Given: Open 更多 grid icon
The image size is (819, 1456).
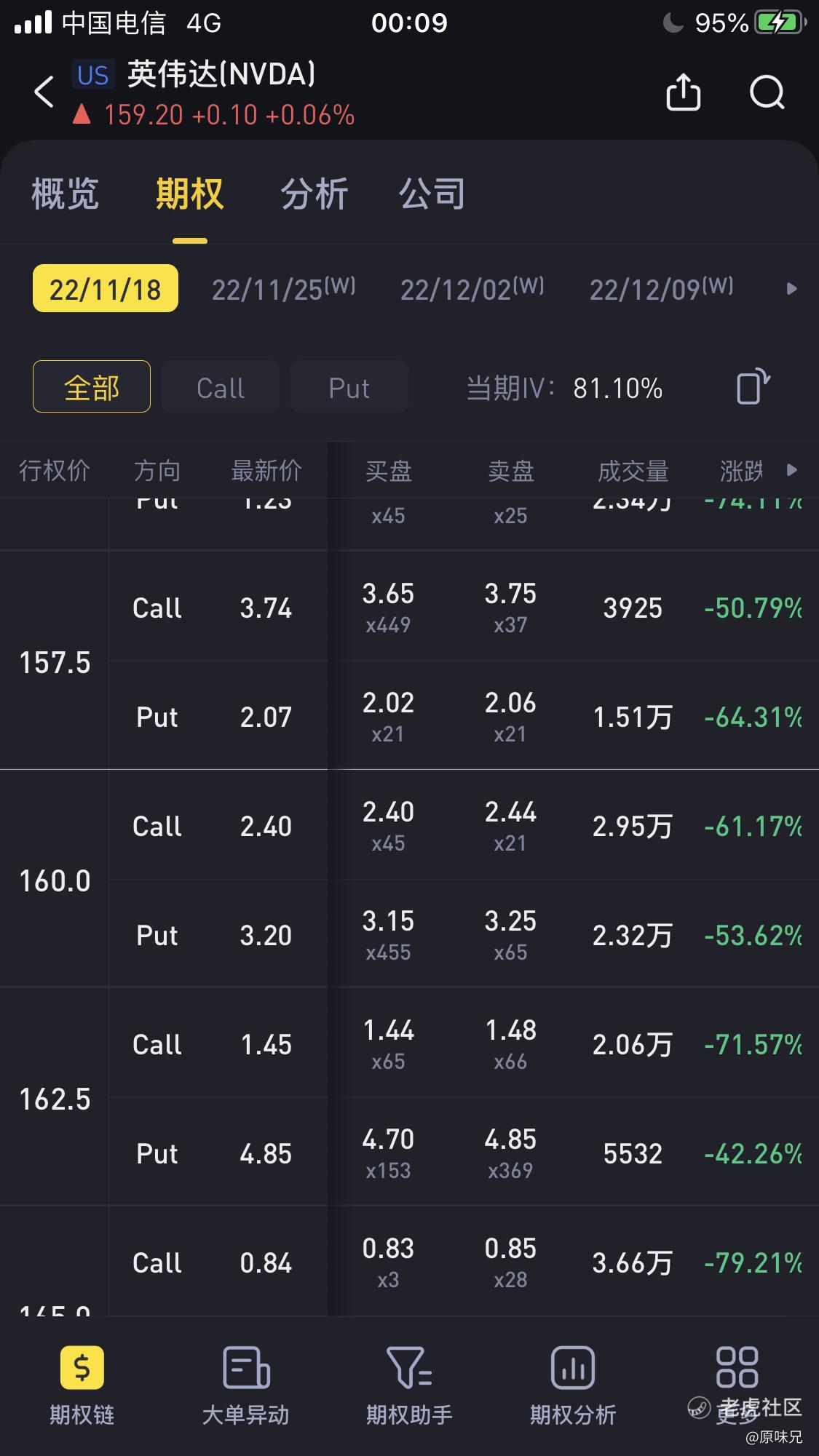Looking at the screenshot, I should 737,1368.
